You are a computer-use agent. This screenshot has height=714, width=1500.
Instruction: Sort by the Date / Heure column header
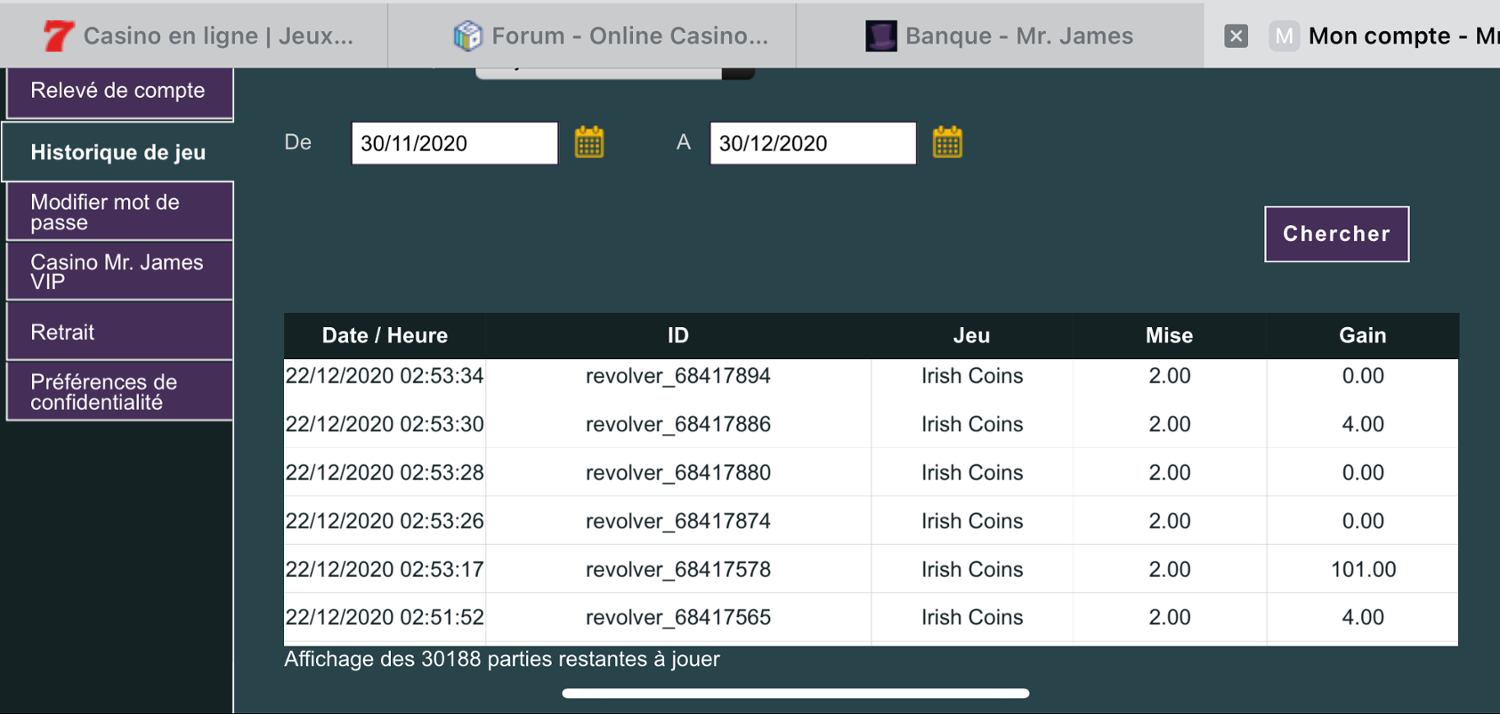(384, 336)
